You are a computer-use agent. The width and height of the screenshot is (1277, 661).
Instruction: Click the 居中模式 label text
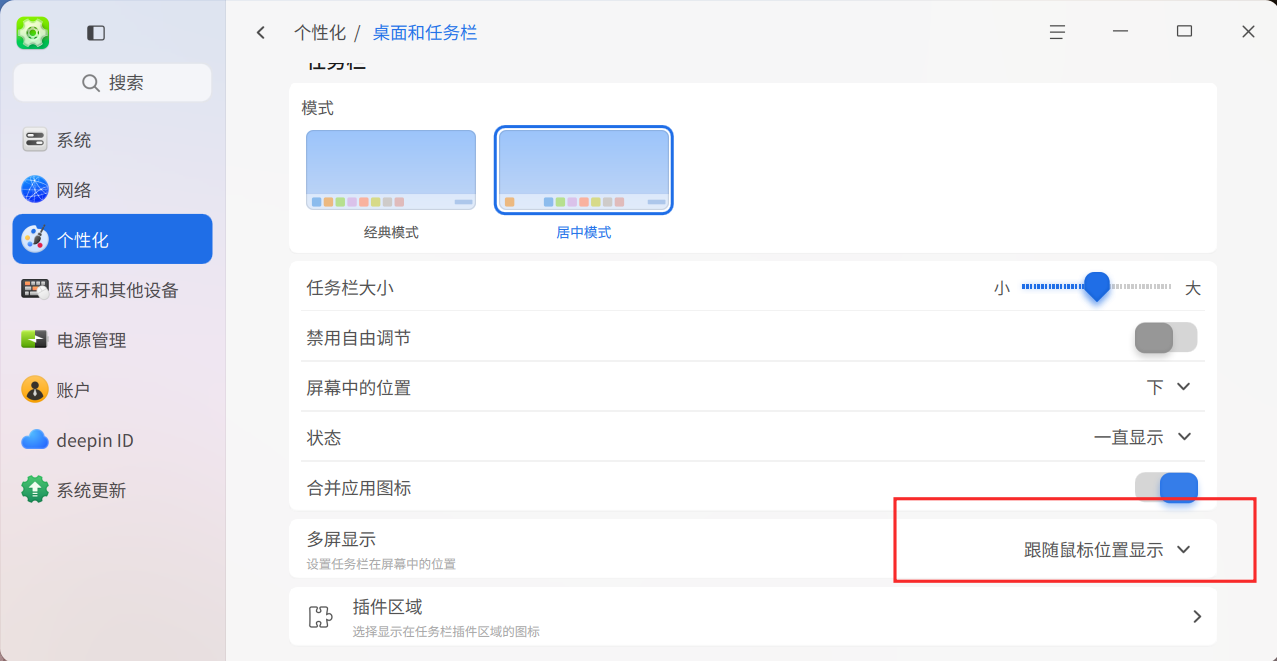click(584, 233)
